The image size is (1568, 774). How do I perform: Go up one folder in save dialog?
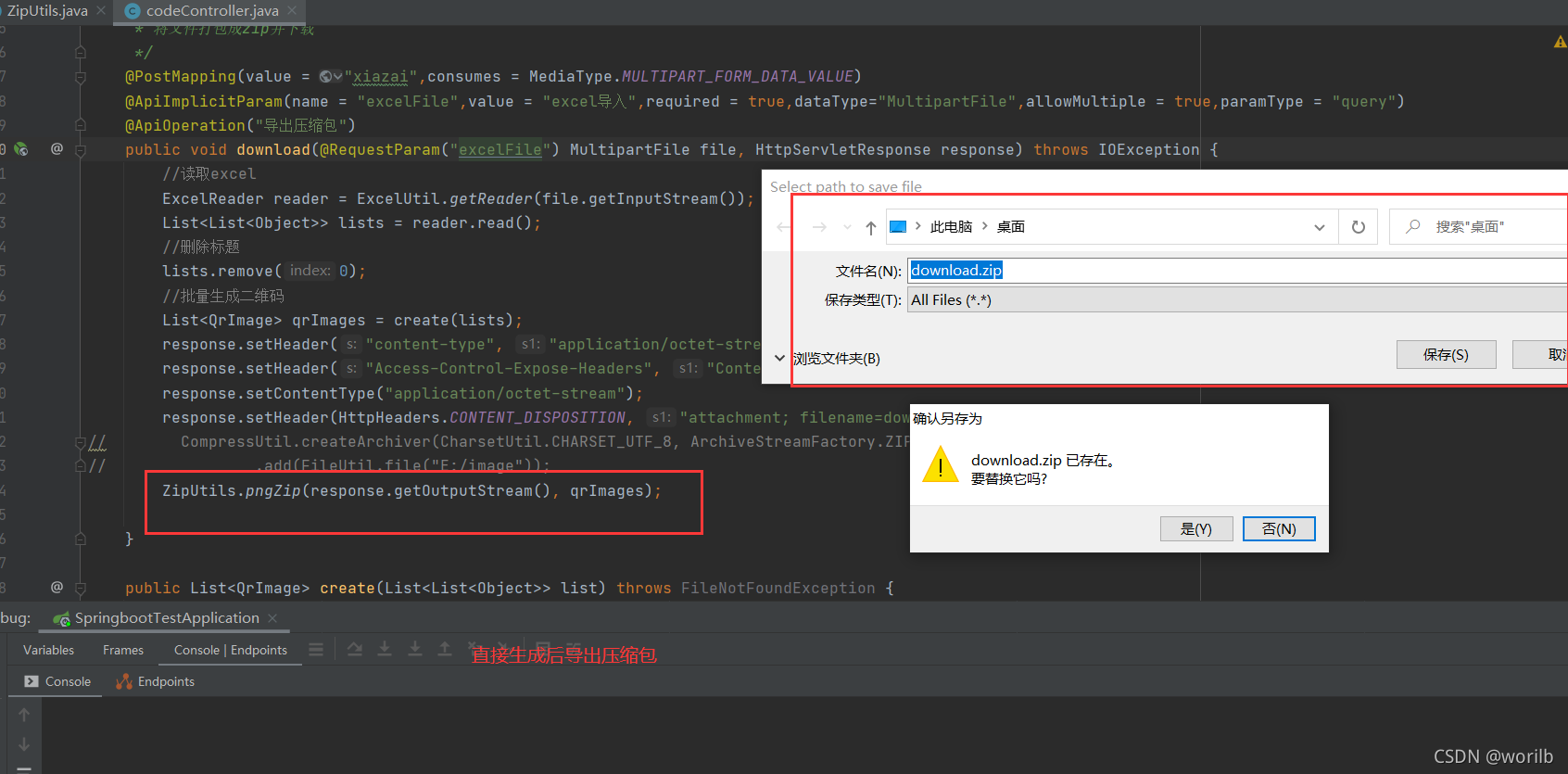pyautogui.click(x=871, y=227)
